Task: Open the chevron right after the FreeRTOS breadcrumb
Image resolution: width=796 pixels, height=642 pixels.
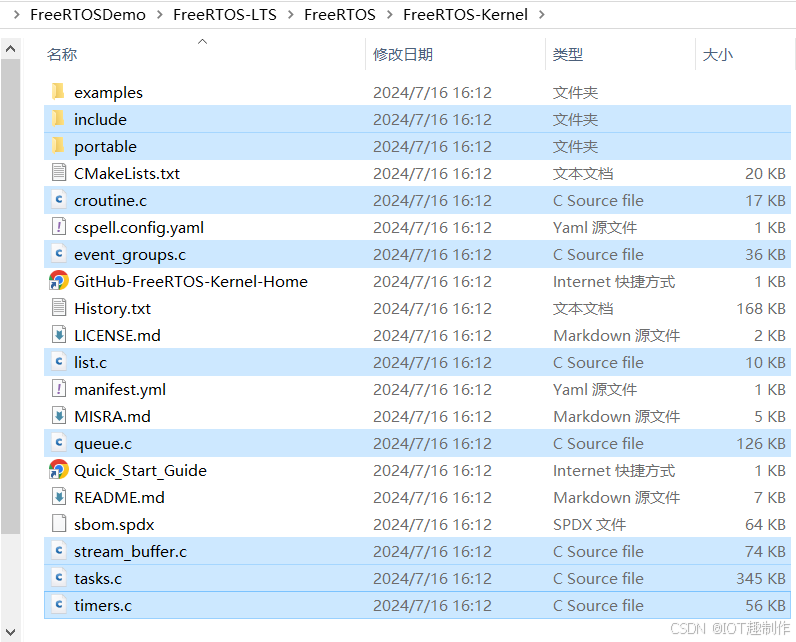Action: point(389,15)
